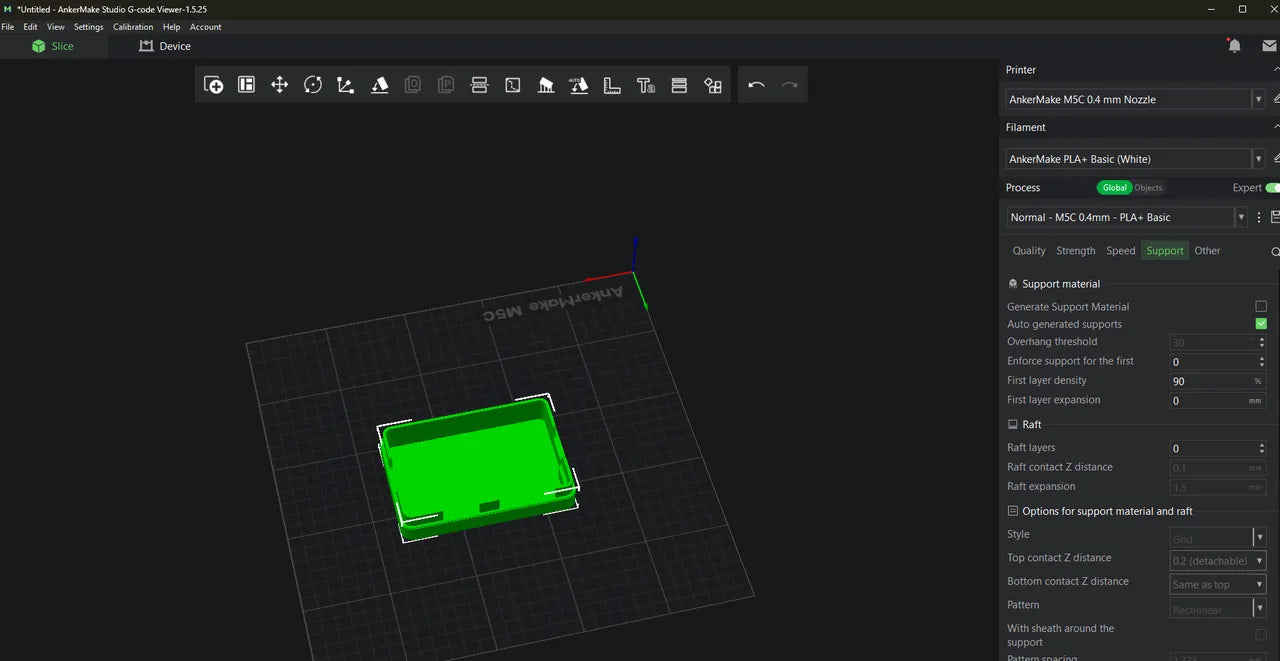
Task: Open the printer dropdown for AnkerMake M5C
Action: pyautogui.click(x=1258, y=99)
